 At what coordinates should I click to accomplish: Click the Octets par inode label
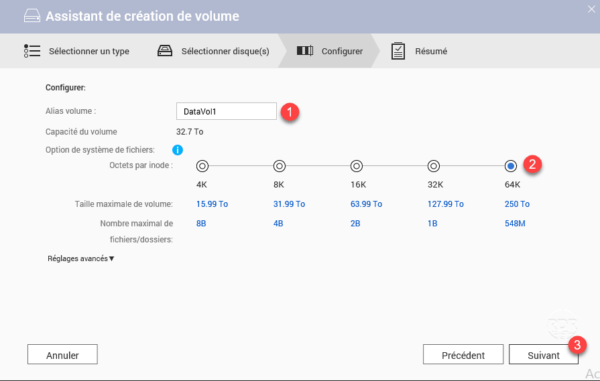click(141, 165)
